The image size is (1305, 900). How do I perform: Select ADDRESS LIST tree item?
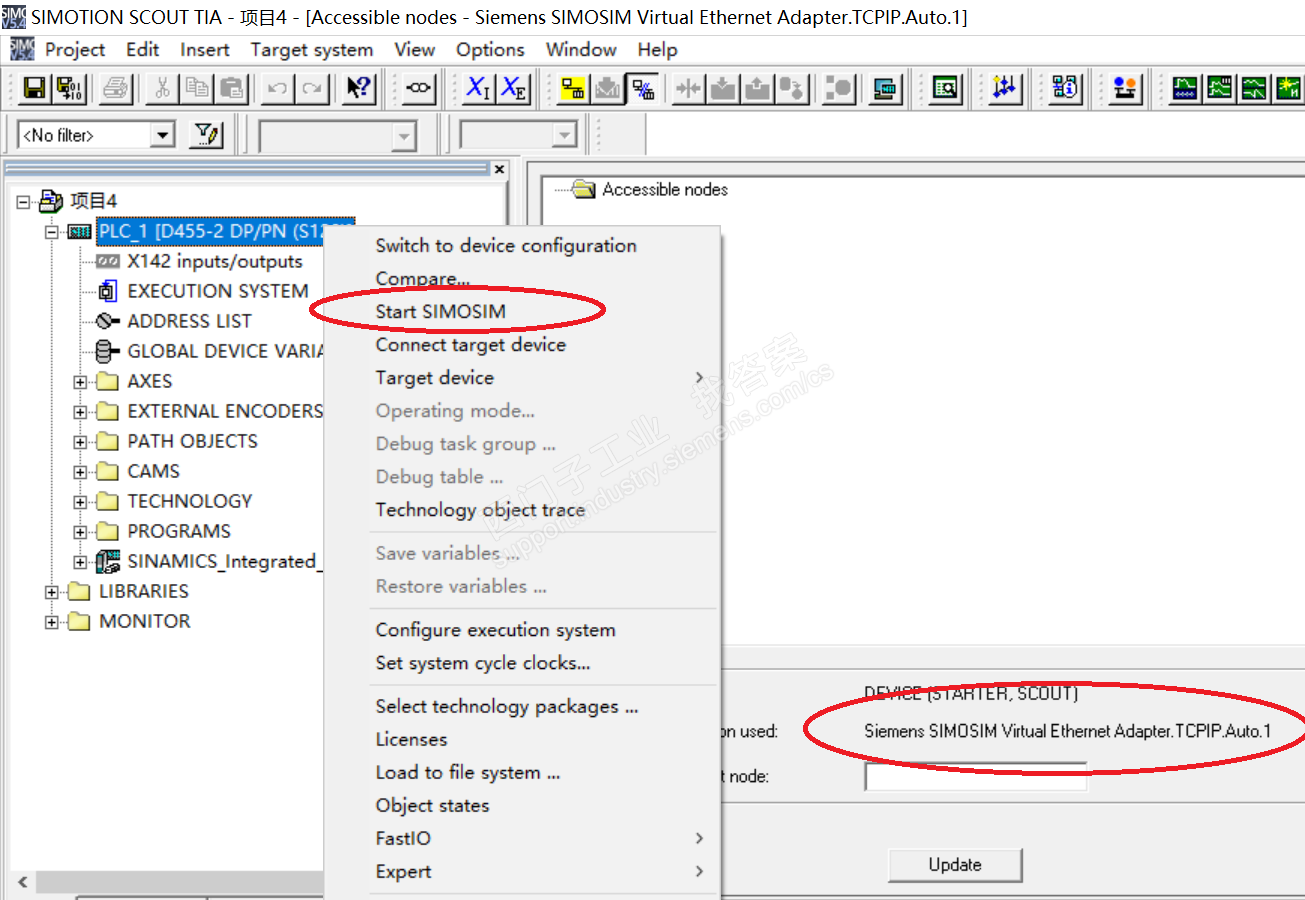pyautogui.click(x=190, y=321)
